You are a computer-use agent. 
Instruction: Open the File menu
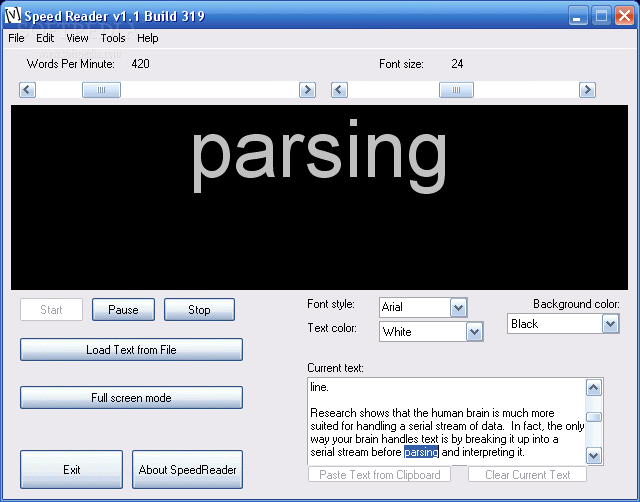click(16, 38)
